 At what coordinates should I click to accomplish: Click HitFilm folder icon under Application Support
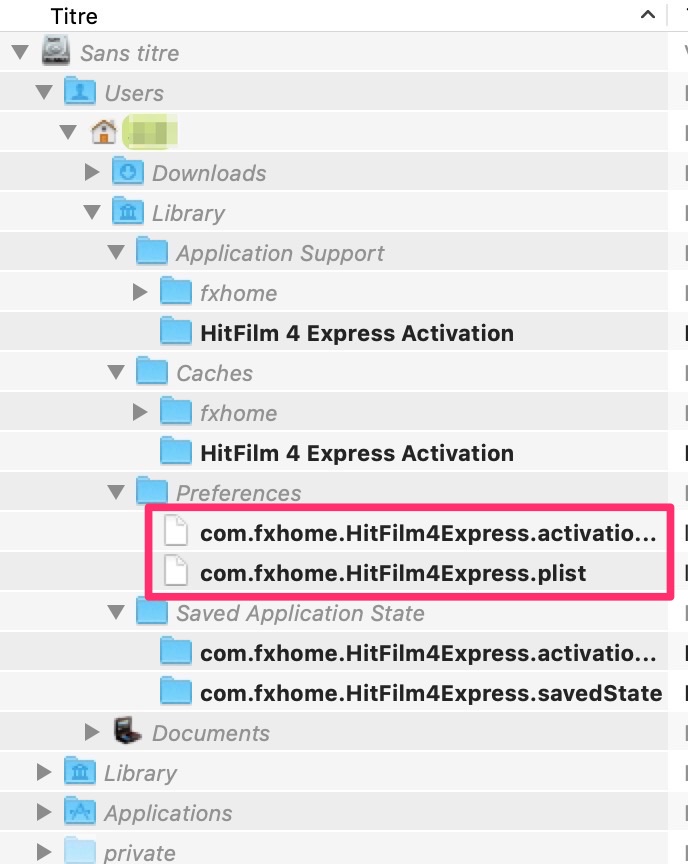click(x=176, y=331)
